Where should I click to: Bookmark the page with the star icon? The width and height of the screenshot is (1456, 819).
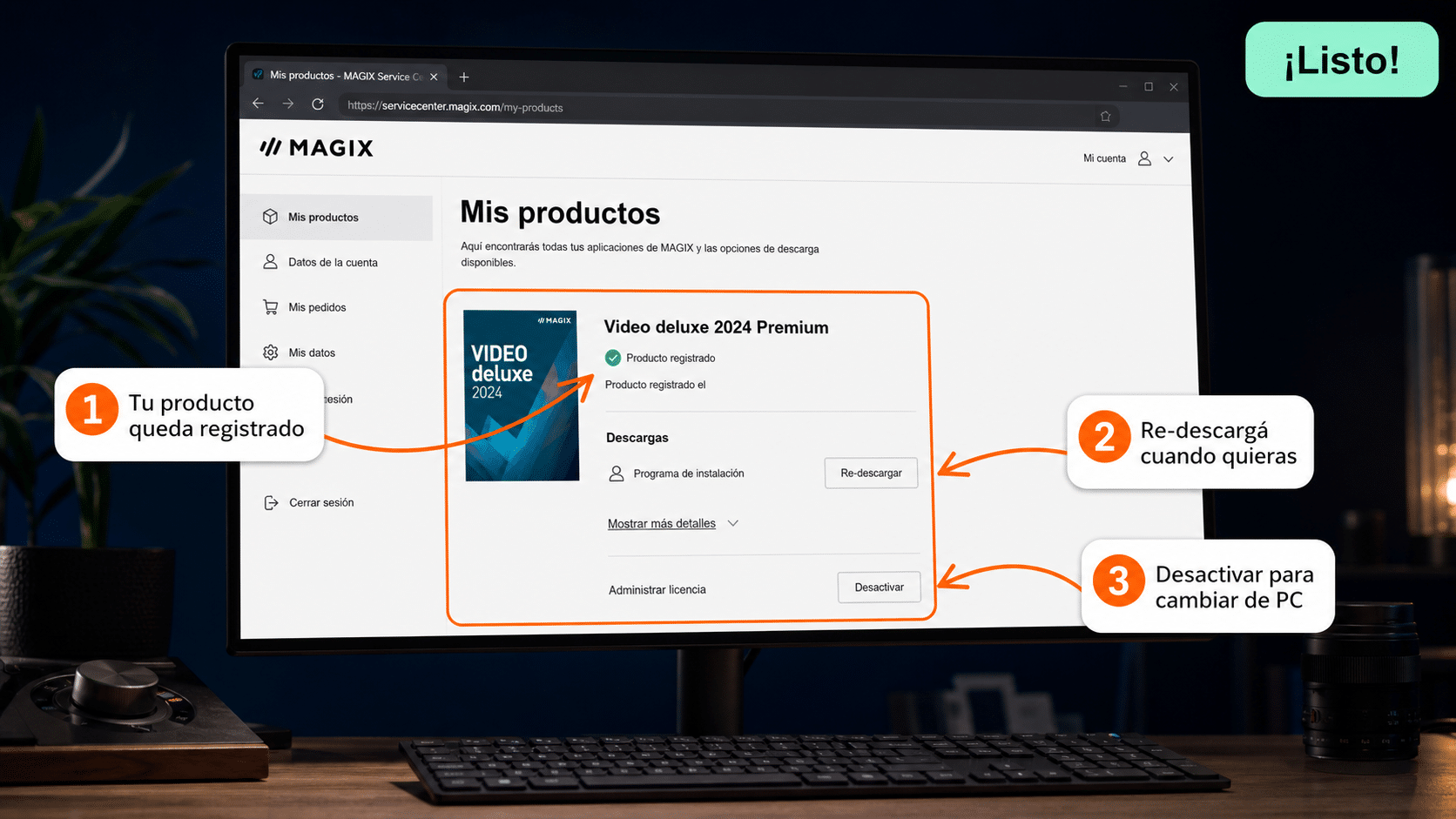point(1105,116)
